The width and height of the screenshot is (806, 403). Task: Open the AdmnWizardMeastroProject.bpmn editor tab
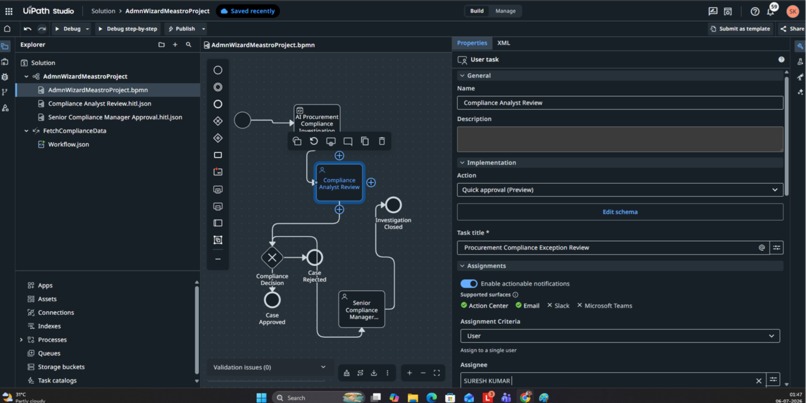tap(260, 45)
